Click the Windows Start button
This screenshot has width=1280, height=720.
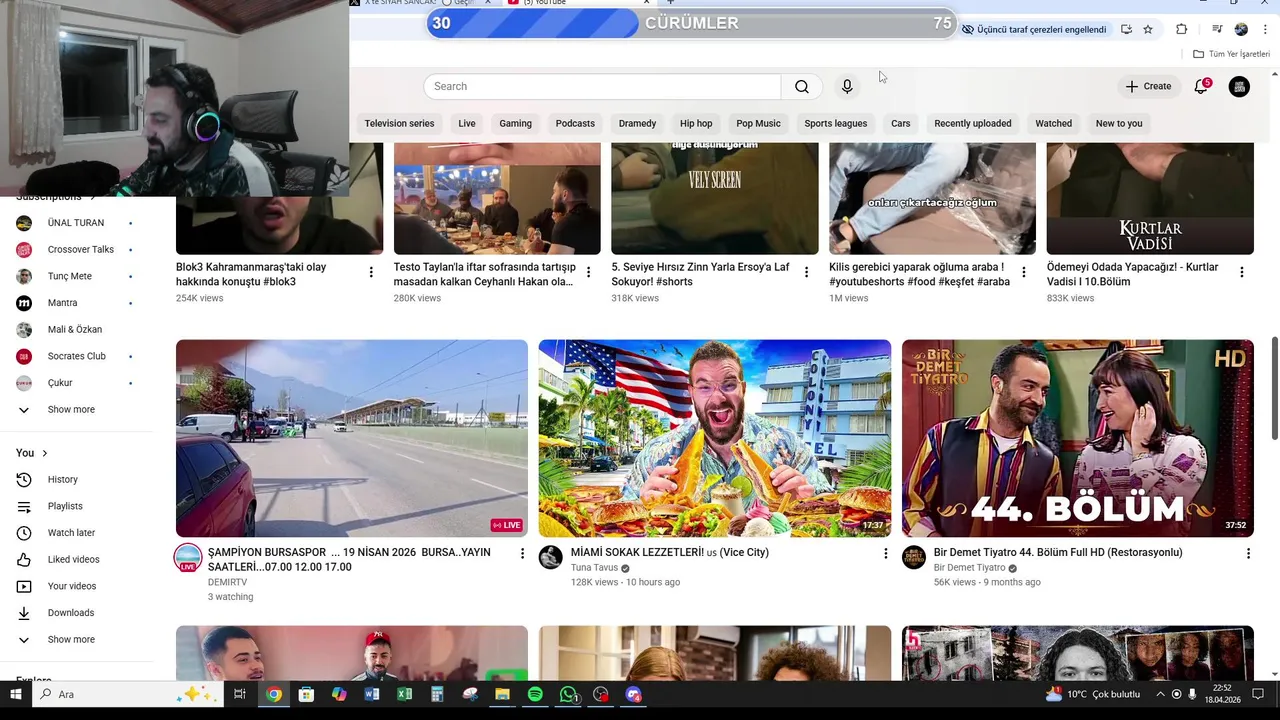(15, 694)
